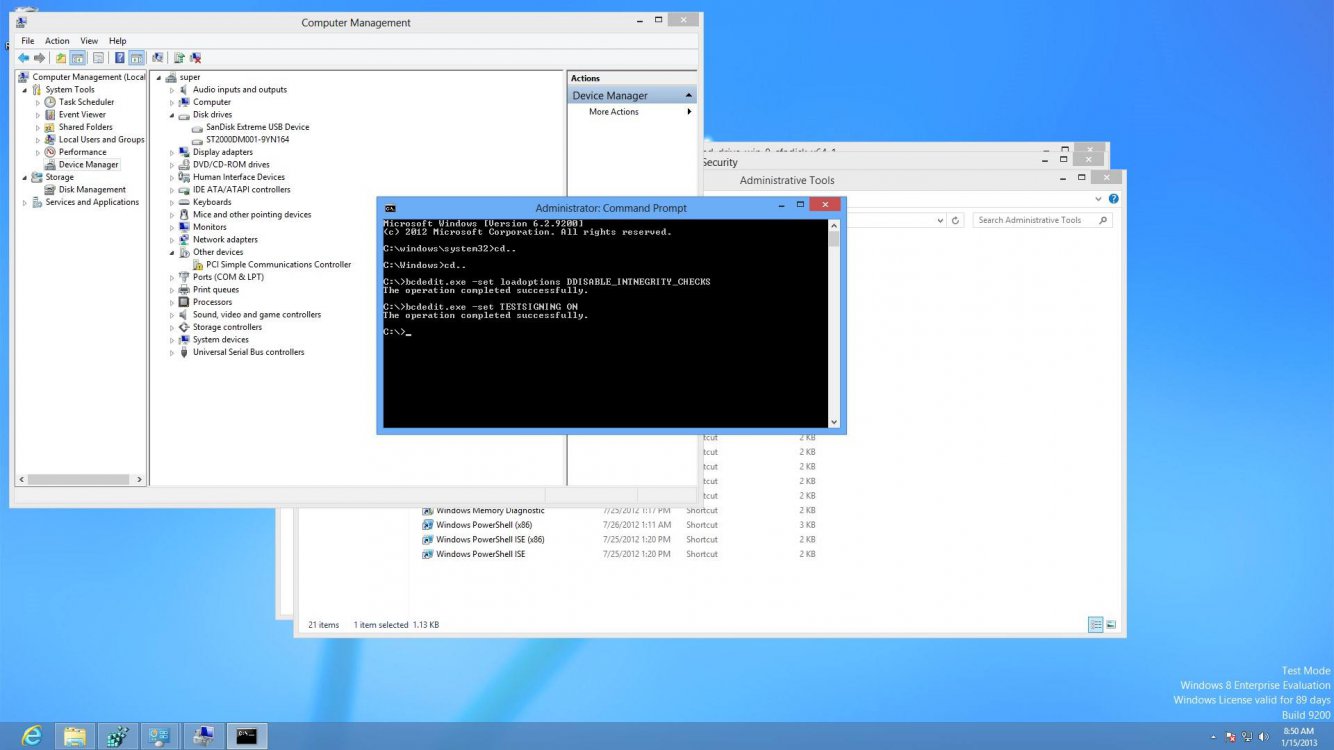Click the Monitors category icon
1334x750 pixels.
[184, 227]
